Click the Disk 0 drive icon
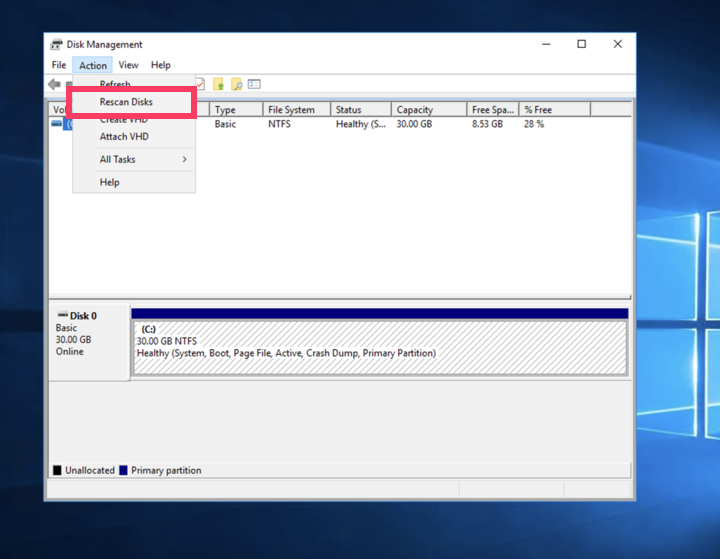720x559 pixels. tap(62, 315)
